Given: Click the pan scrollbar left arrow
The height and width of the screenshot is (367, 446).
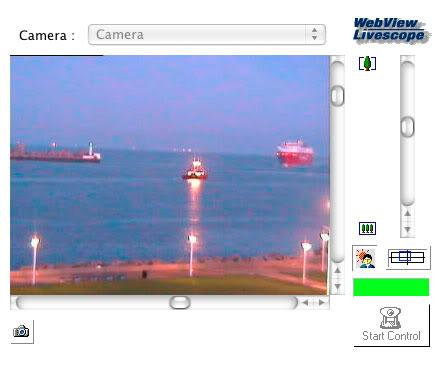Looking at the screenshot, I should click(x=305, y=303).
